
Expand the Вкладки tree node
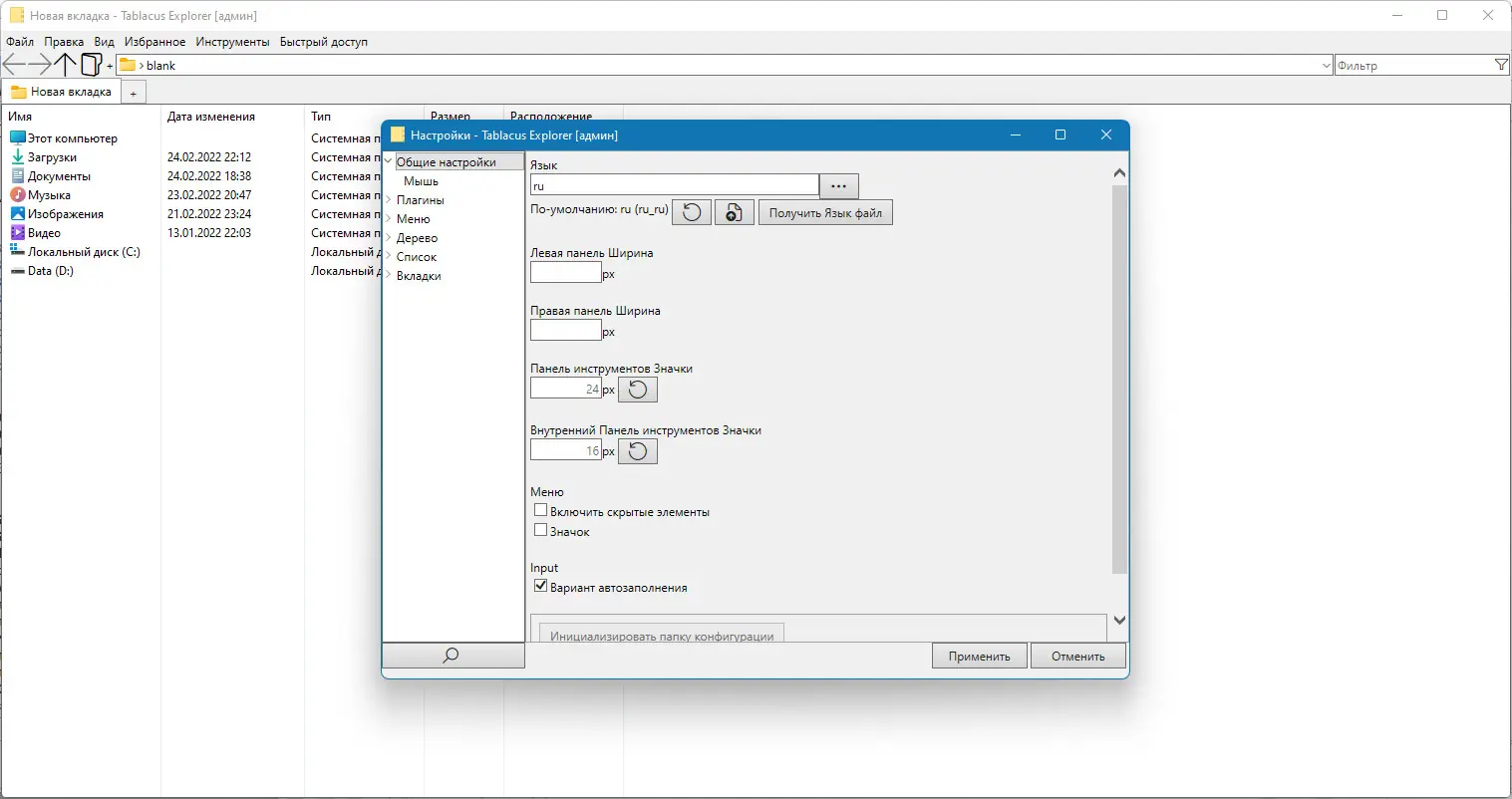(x=389, y=276)
